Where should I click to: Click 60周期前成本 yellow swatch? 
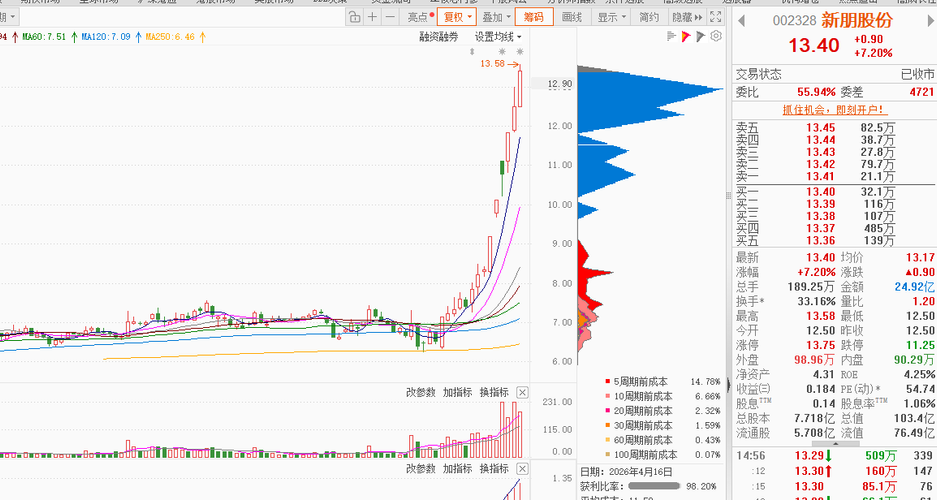pyautogui.click(x=608, y=440)
